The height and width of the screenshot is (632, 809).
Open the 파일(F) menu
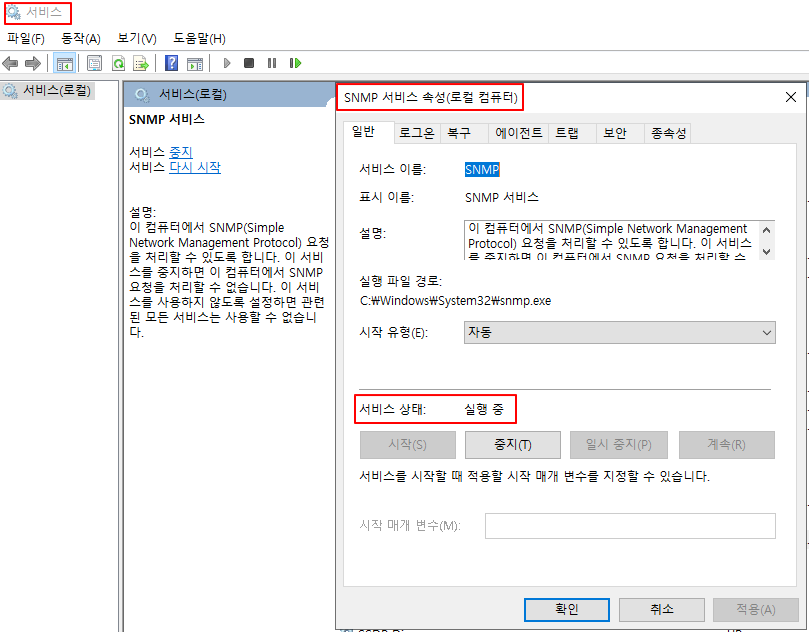26,39
